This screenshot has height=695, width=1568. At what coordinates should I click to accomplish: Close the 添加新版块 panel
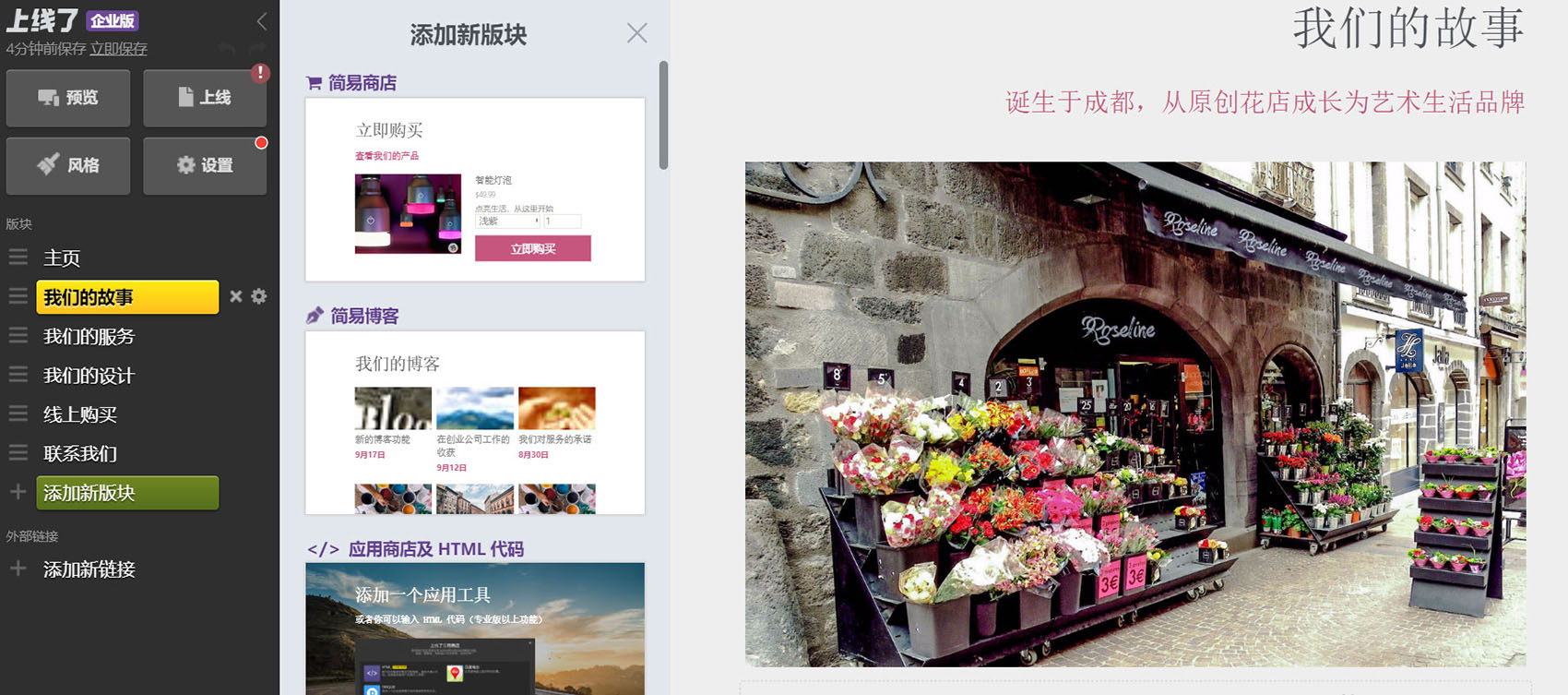point(637,33)
